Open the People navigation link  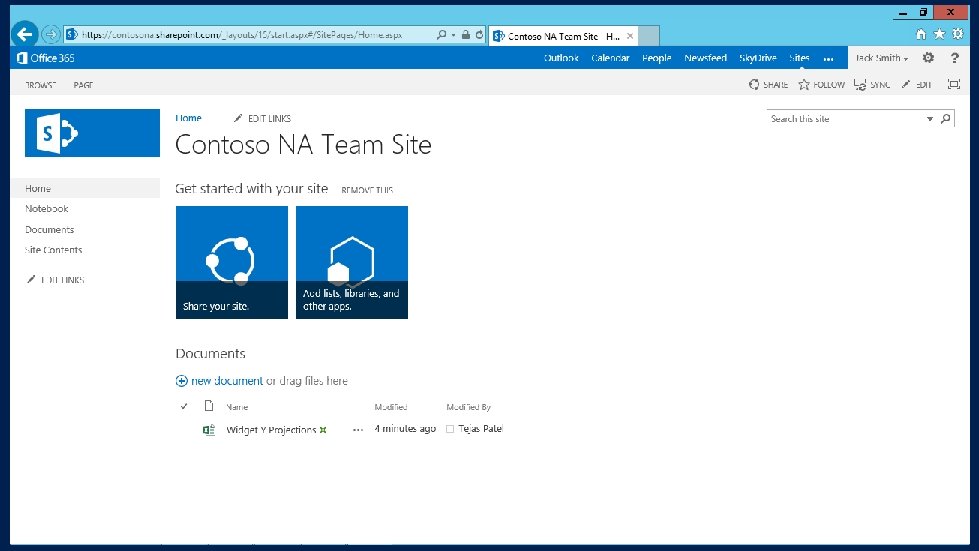(x=656, y=58)
